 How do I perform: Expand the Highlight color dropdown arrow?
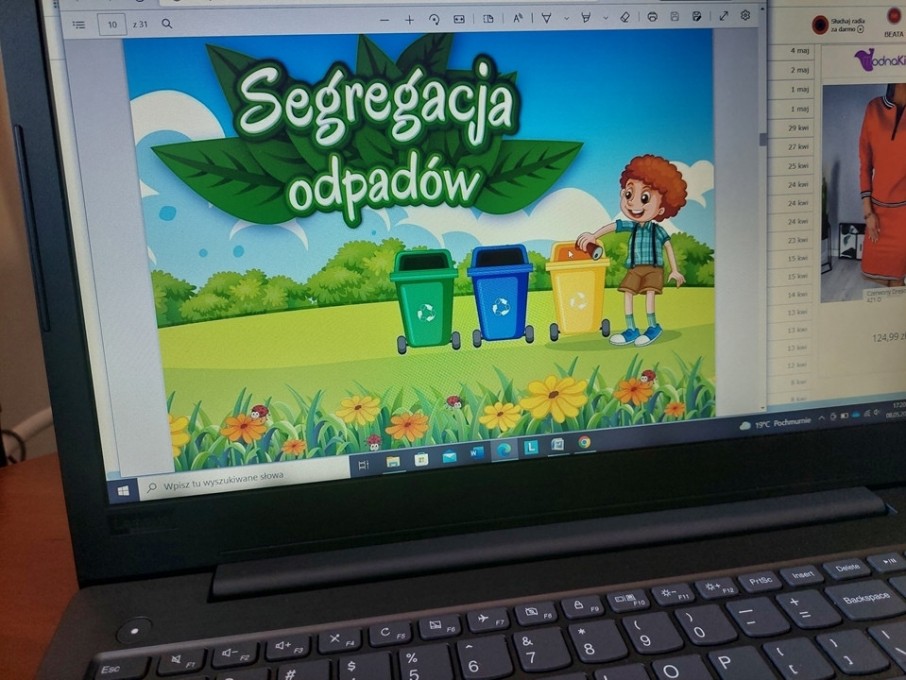click(x=605, y=18)
